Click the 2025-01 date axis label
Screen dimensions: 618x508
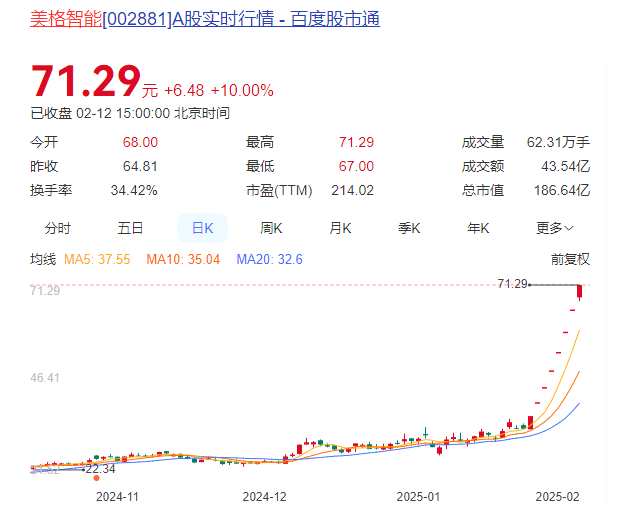pyautogui.click(x=418, y=497)
